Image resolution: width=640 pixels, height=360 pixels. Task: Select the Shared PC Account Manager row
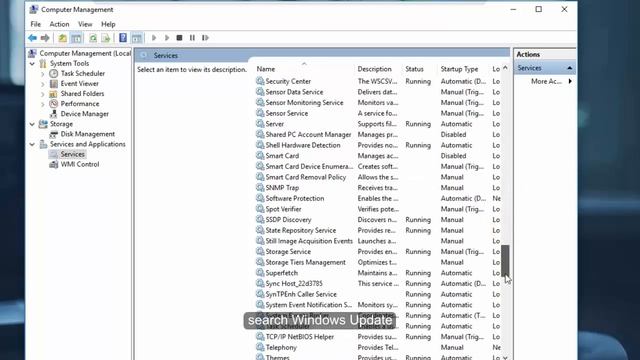coord(378,134)
